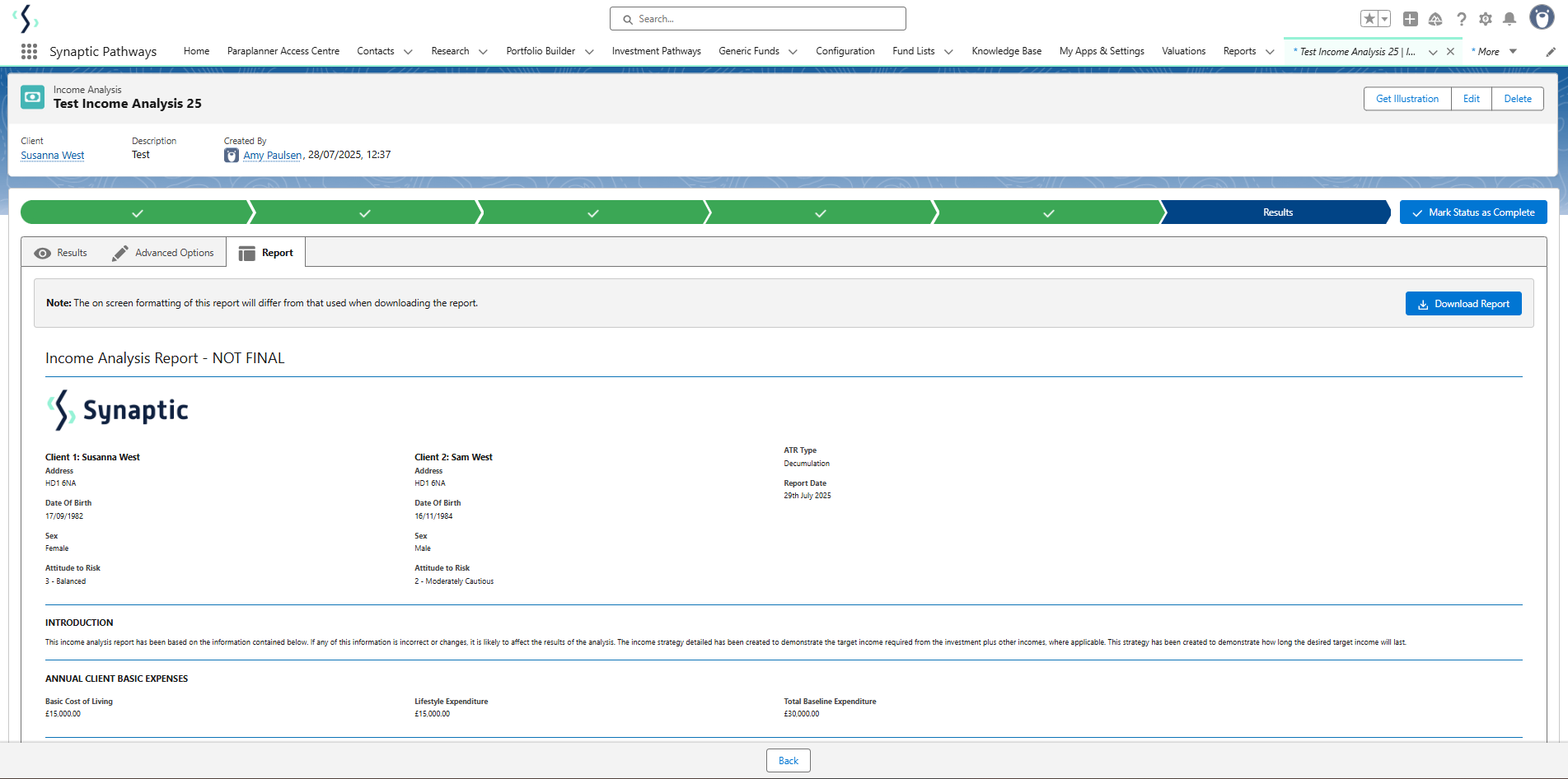Edit the navigation bar with the pencil icon
The height and width of the screenshot is (779, 1568).
[x=1551, y=52]
